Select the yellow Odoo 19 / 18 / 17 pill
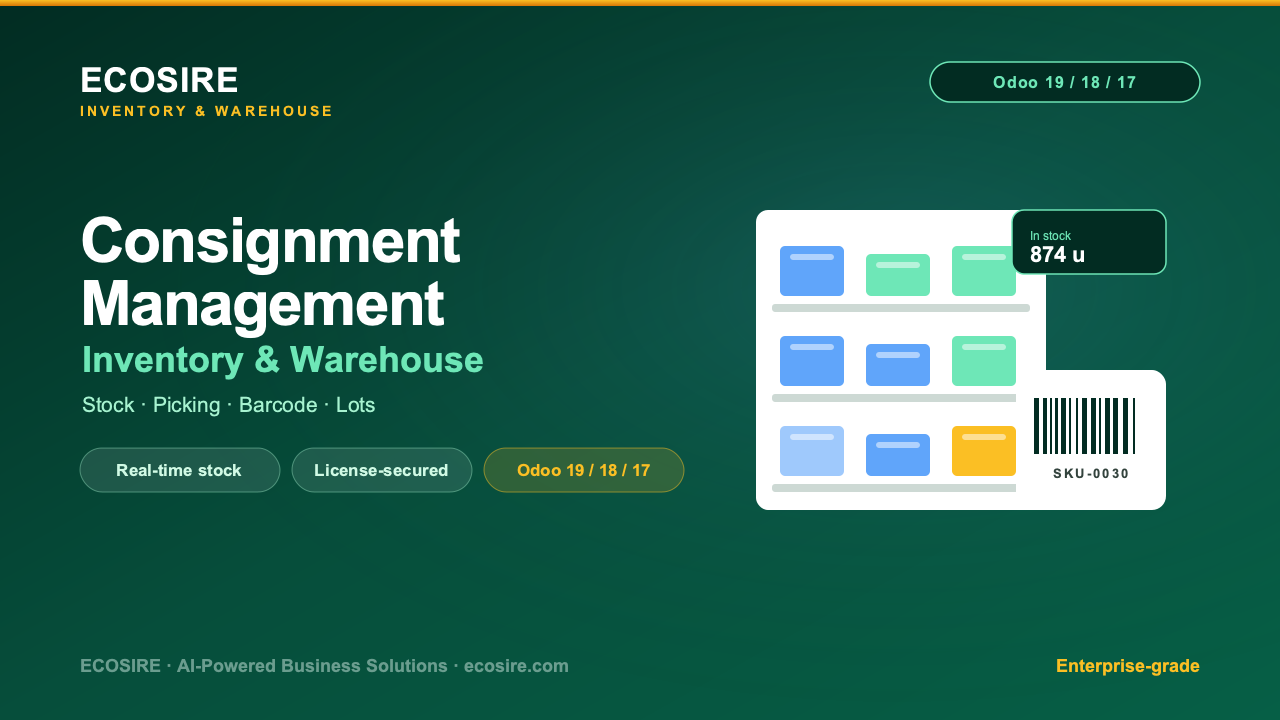 (x=584, y=470)
